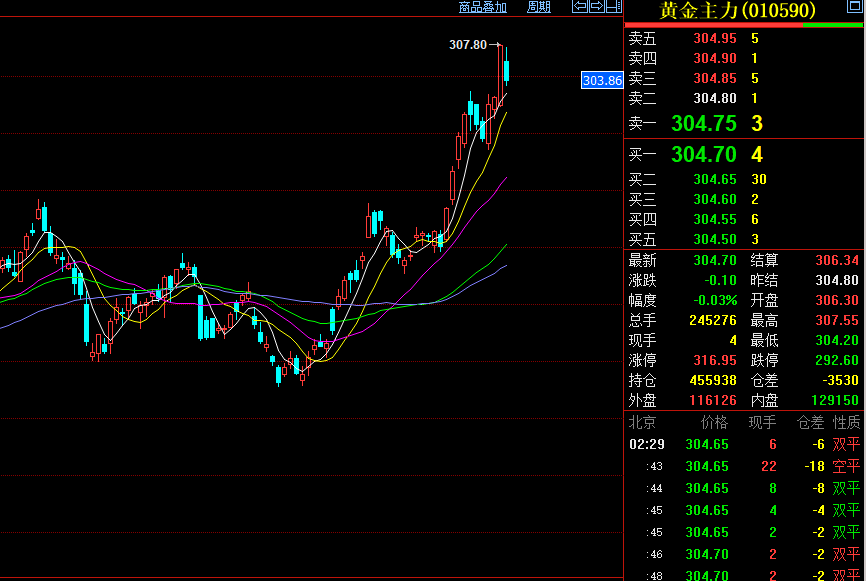Select the 卖一 ask price 304.75
Image resolution: width=866 pixels, height=581 pixels.
pyautogui.click(x=704, y=124)
